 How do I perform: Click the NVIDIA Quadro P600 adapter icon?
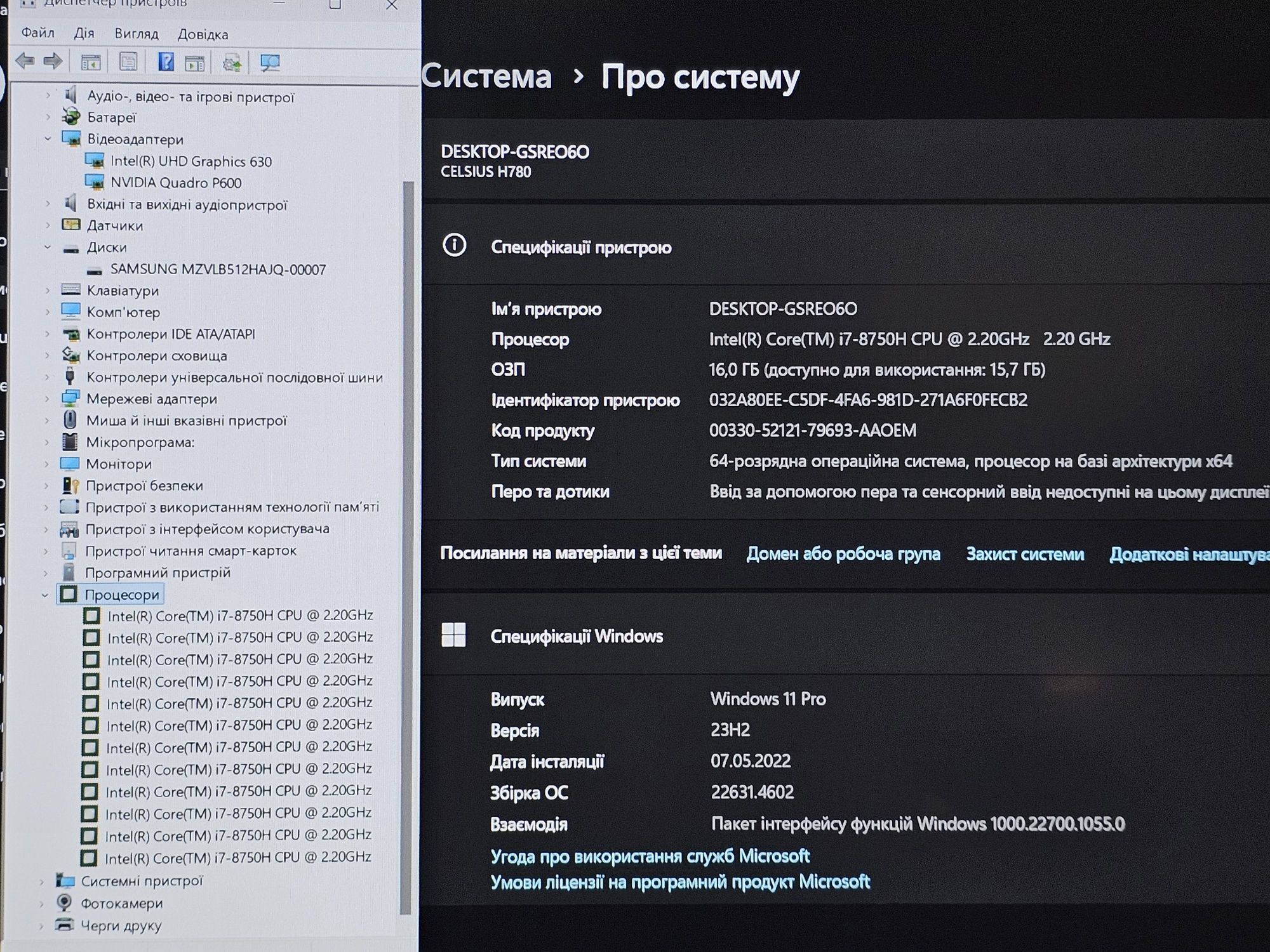[x=95, y=182]
